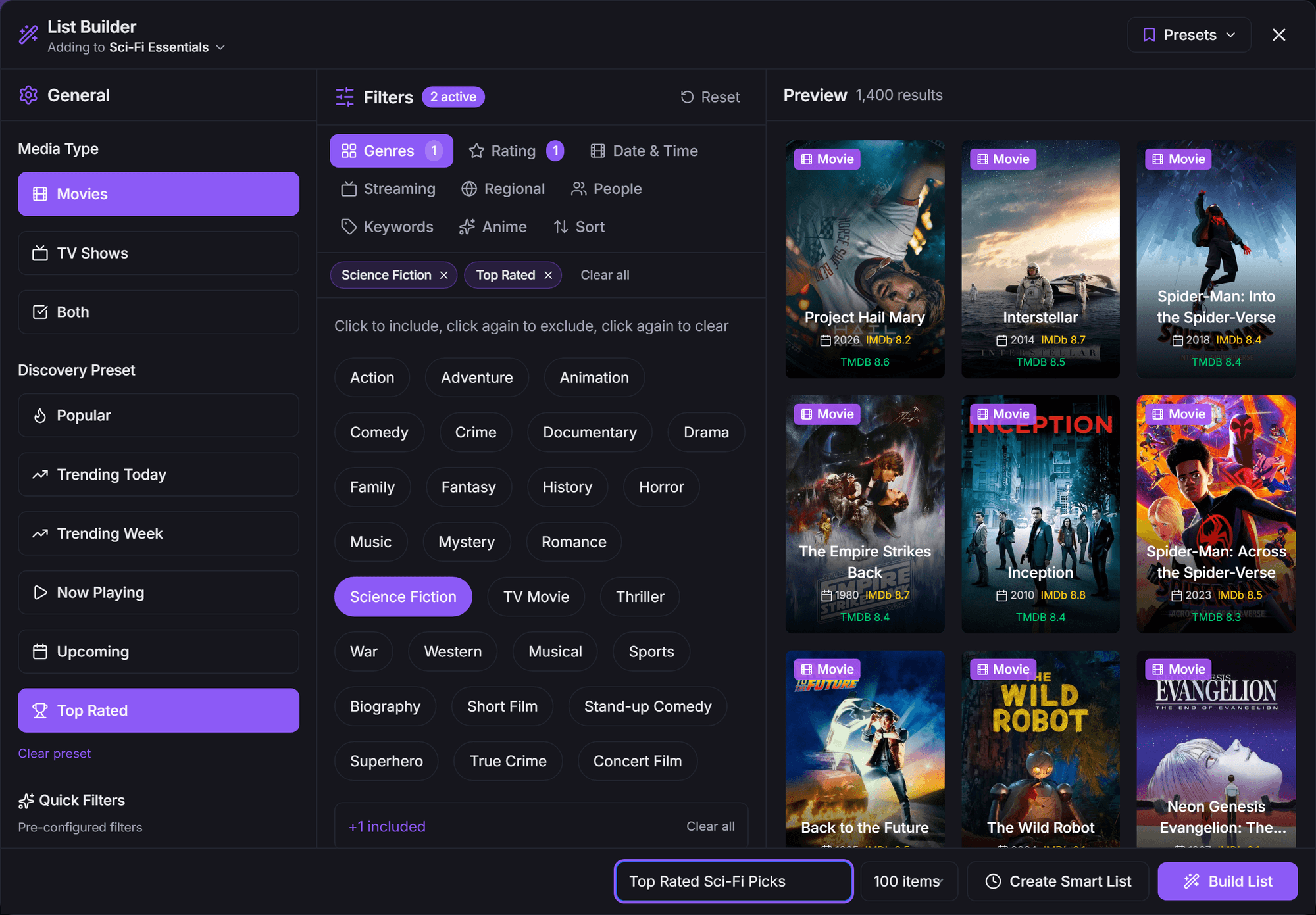
Task: Click the Reset filters icon
Action: tap(687, 97)
